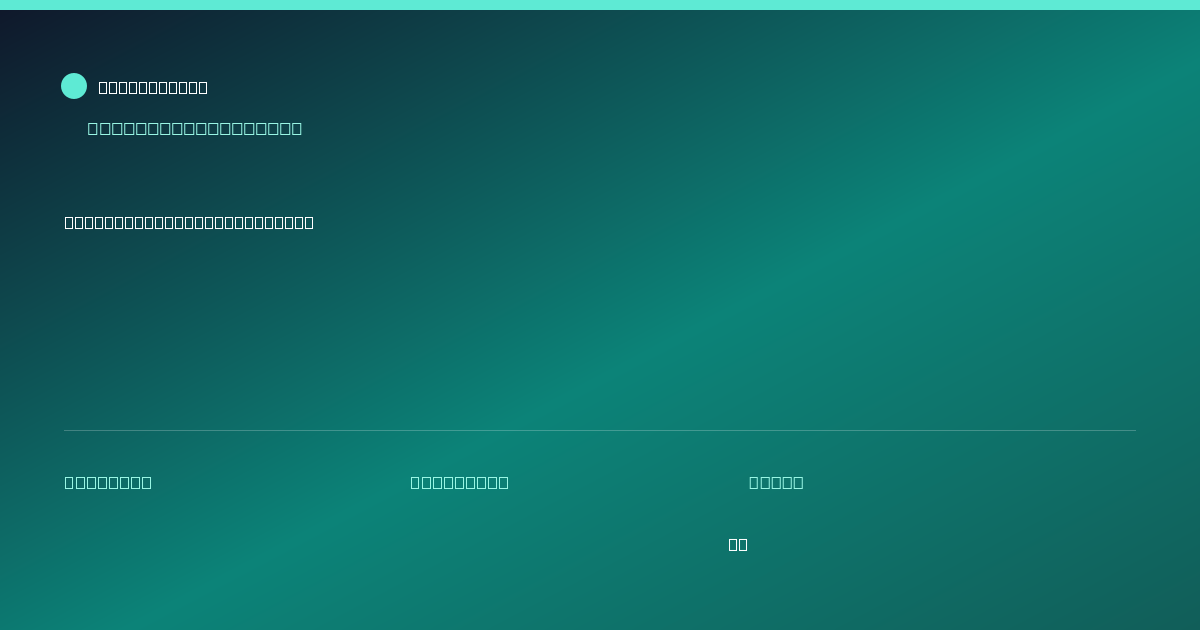Image resolution: width=1200 pixels, height=630 pixels.
Task: Click the round mint-green logo circle
Action: (x=74, y=86)
